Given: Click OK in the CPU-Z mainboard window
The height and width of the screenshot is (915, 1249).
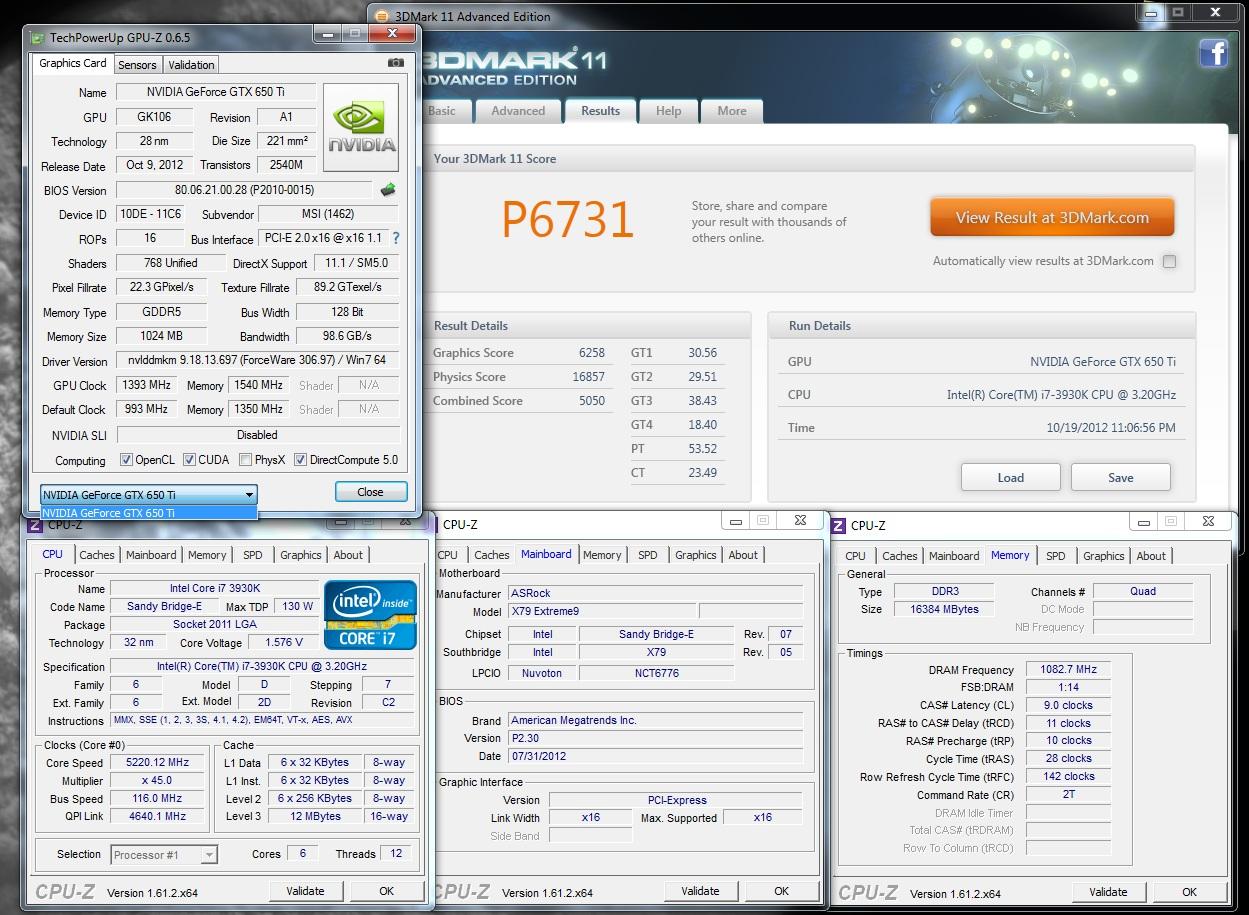Looking at the screenshot, I should pos(781,891).
